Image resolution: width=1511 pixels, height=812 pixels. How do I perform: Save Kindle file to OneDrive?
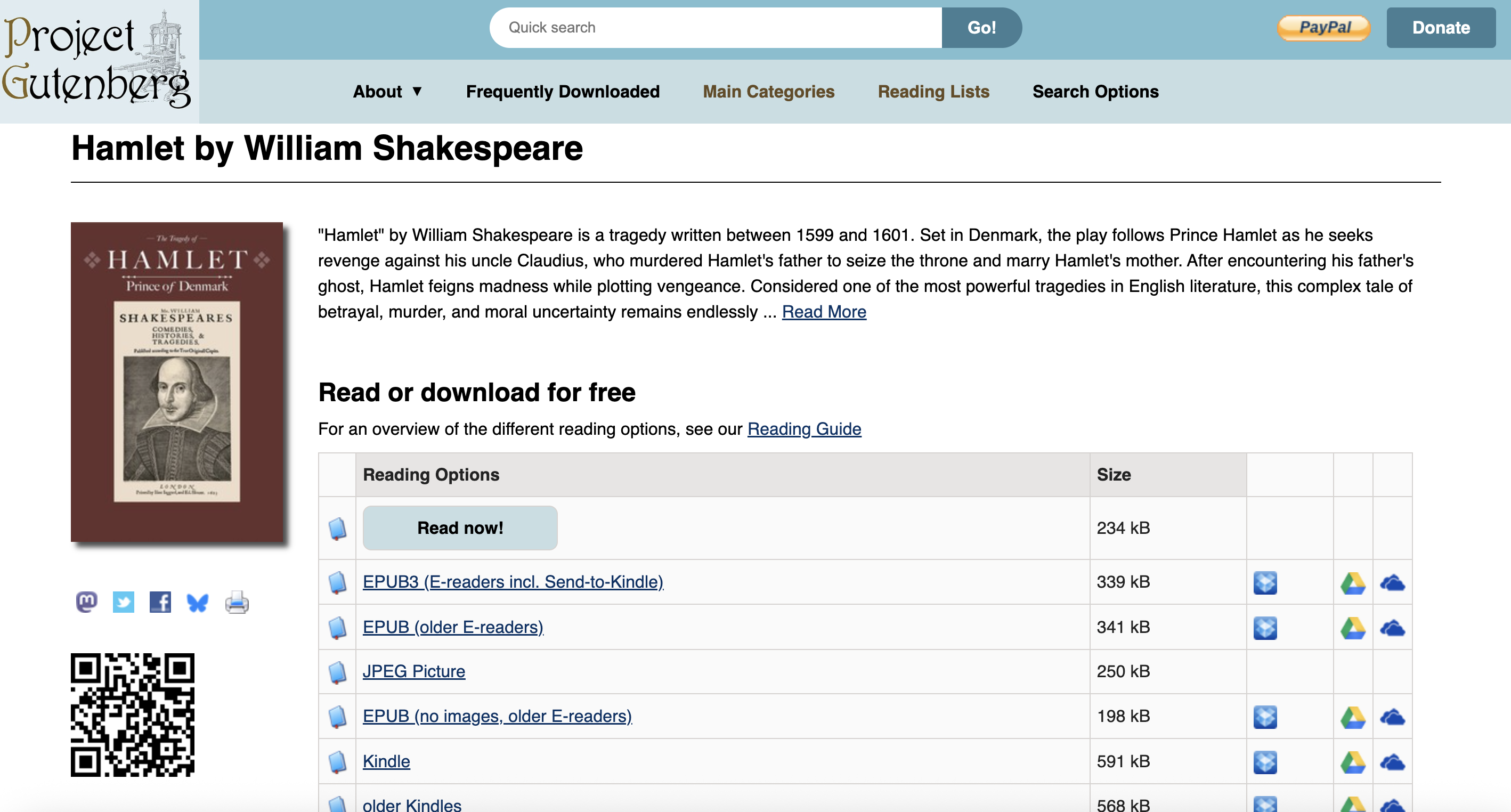point(1393,763)
